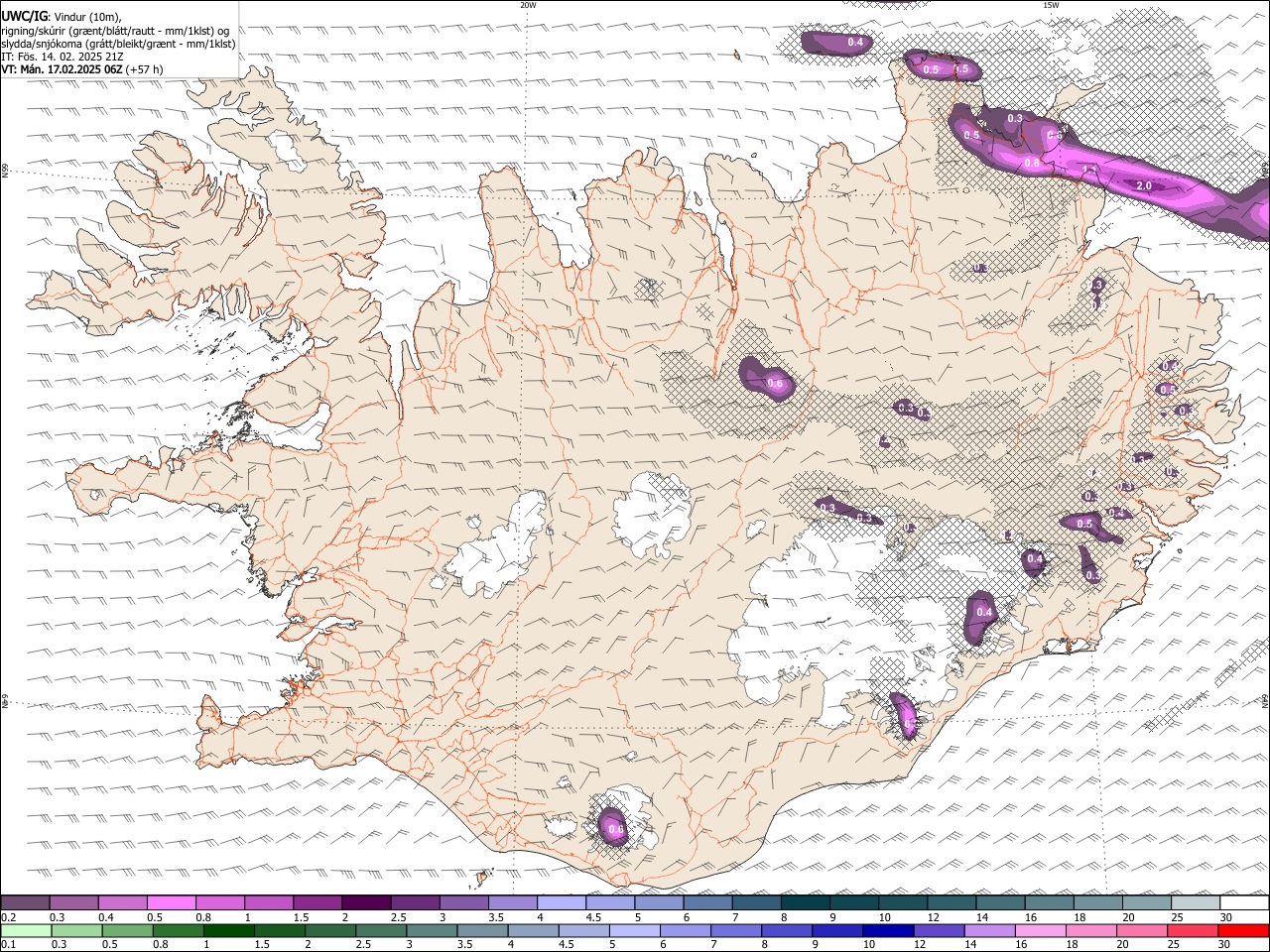Click the darkest purple 2–2.5 swatch in upper legend
This screenshot has width=1270, height=952.
tap(366, 903)
